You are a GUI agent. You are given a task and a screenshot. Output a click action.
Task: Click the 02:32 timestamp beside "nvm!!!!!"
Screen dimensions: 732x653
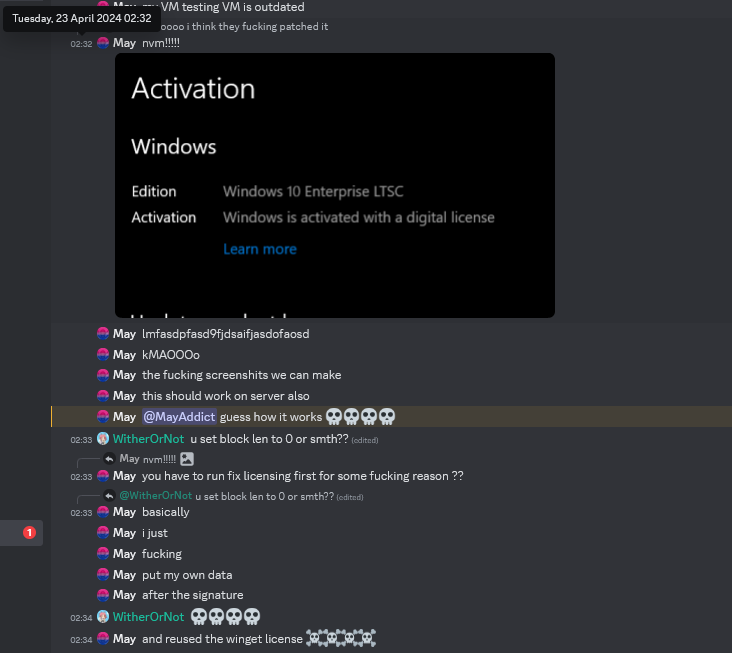click(x=81, y=44)
